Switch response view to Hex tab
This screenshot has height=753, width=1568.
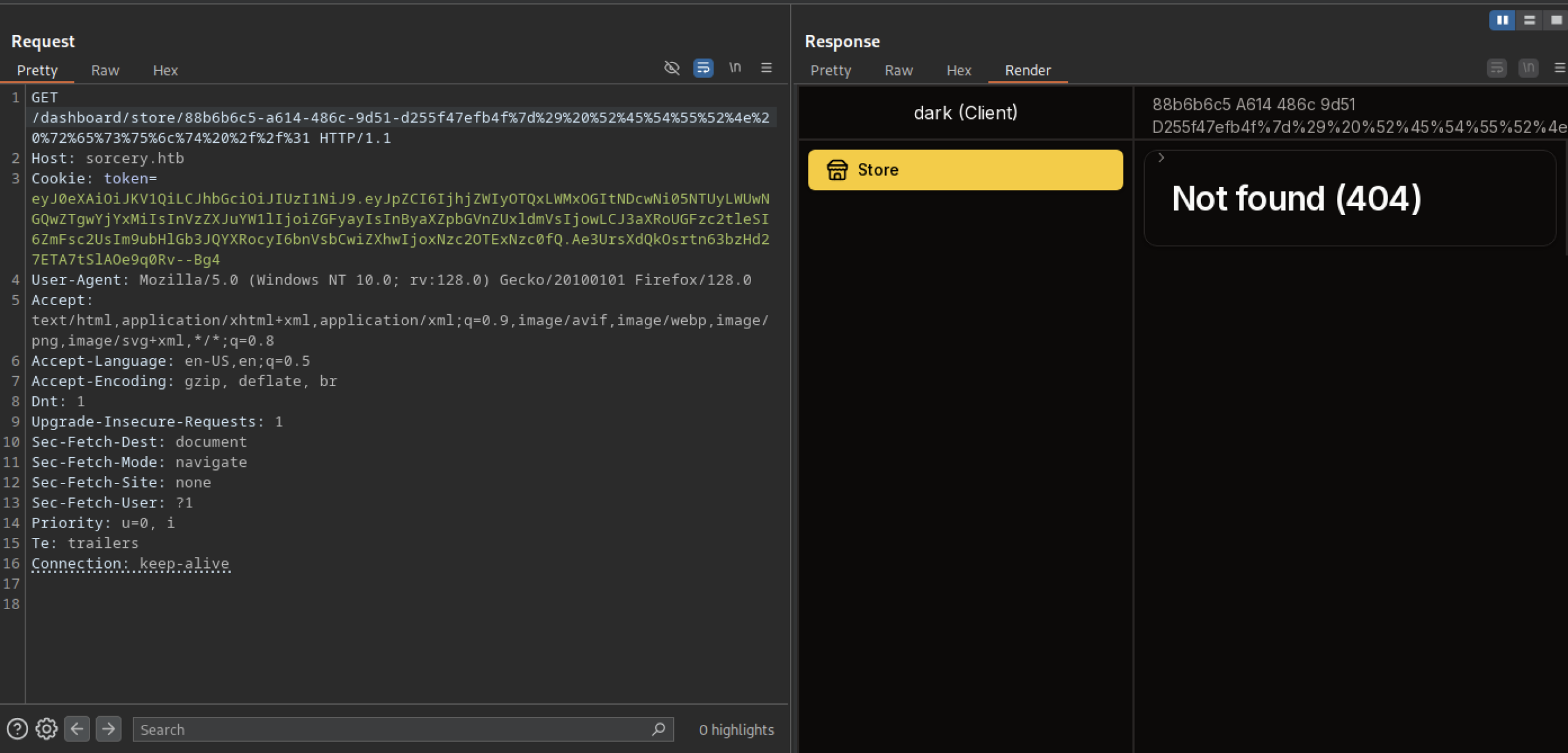[959, 70]
